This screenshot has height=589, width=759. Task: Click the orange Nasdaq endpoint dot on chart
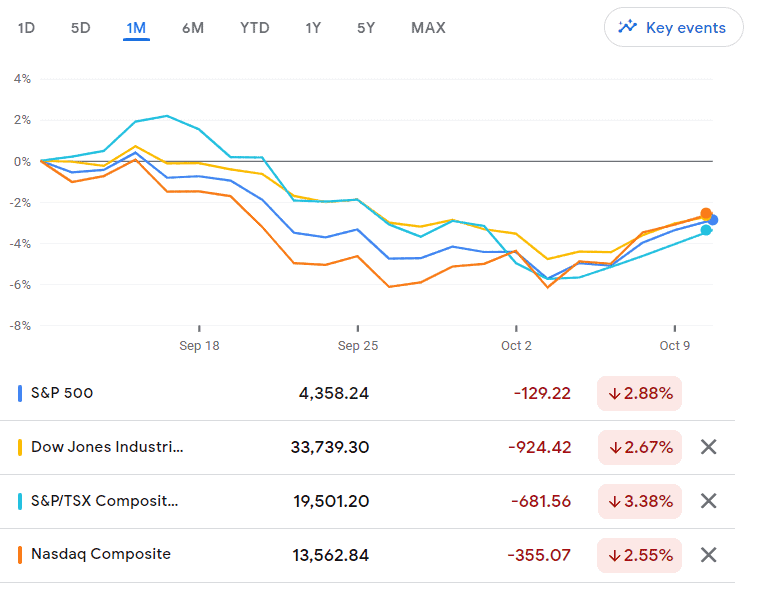[x=706, y=214]
